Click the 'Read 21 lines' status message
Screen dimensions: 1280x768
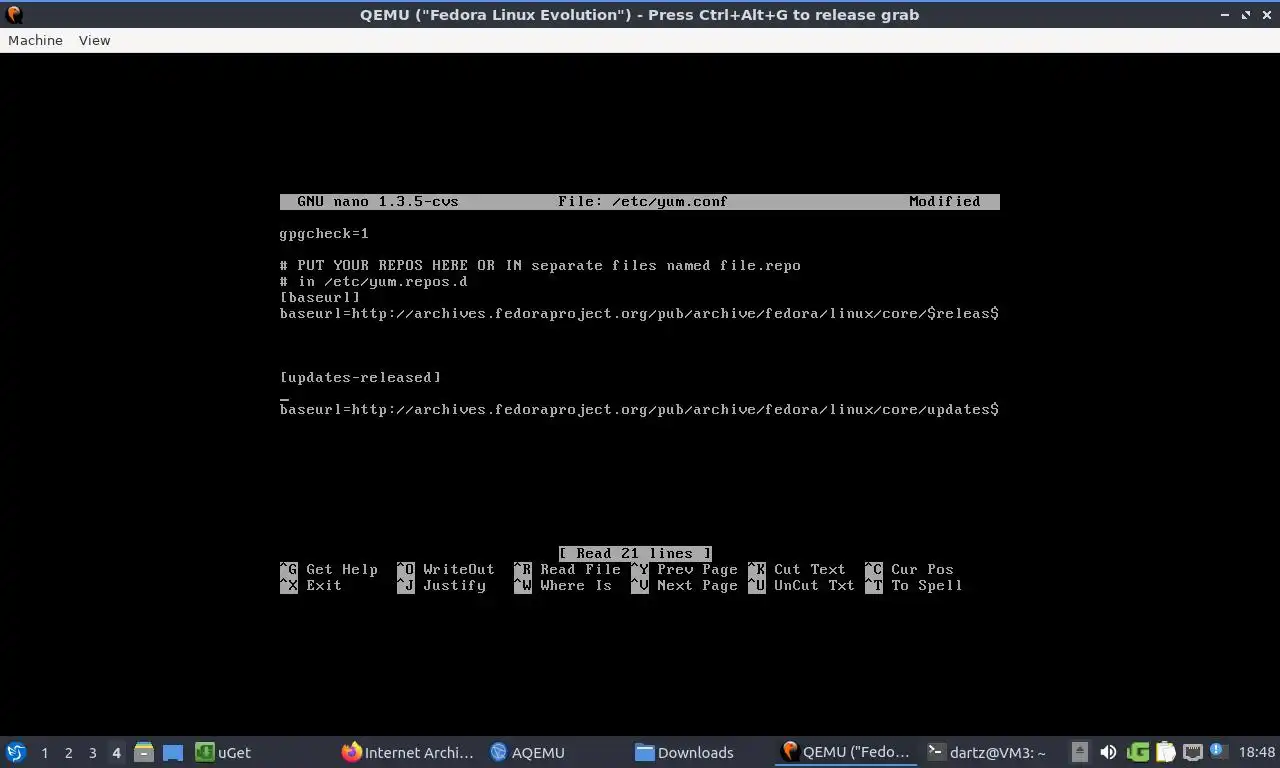(x=635, y=553)
